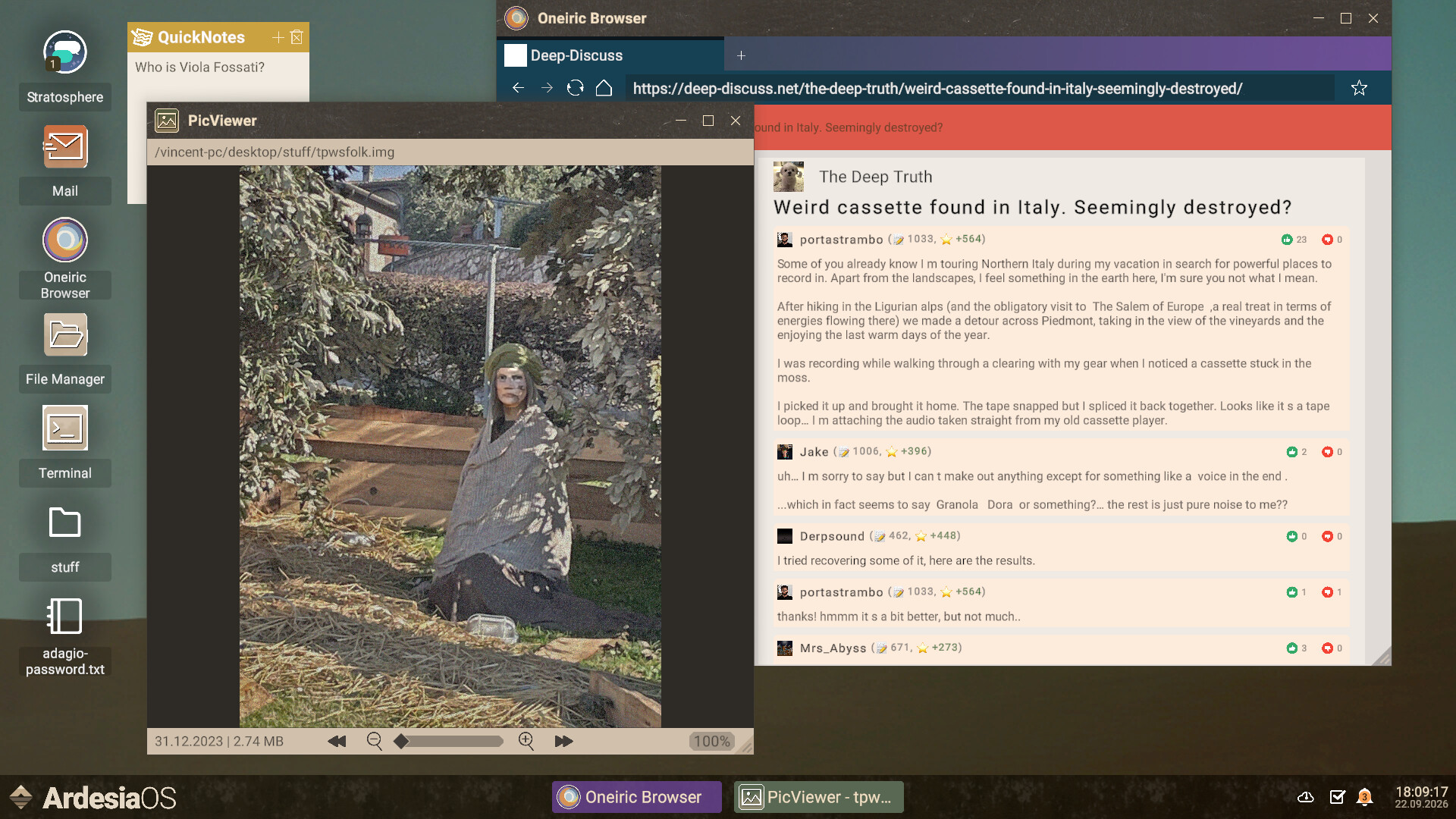The height and width of the screenshot is (819, 1456).
Task: Downvote Jake's comment
Action: (1328, 452)
